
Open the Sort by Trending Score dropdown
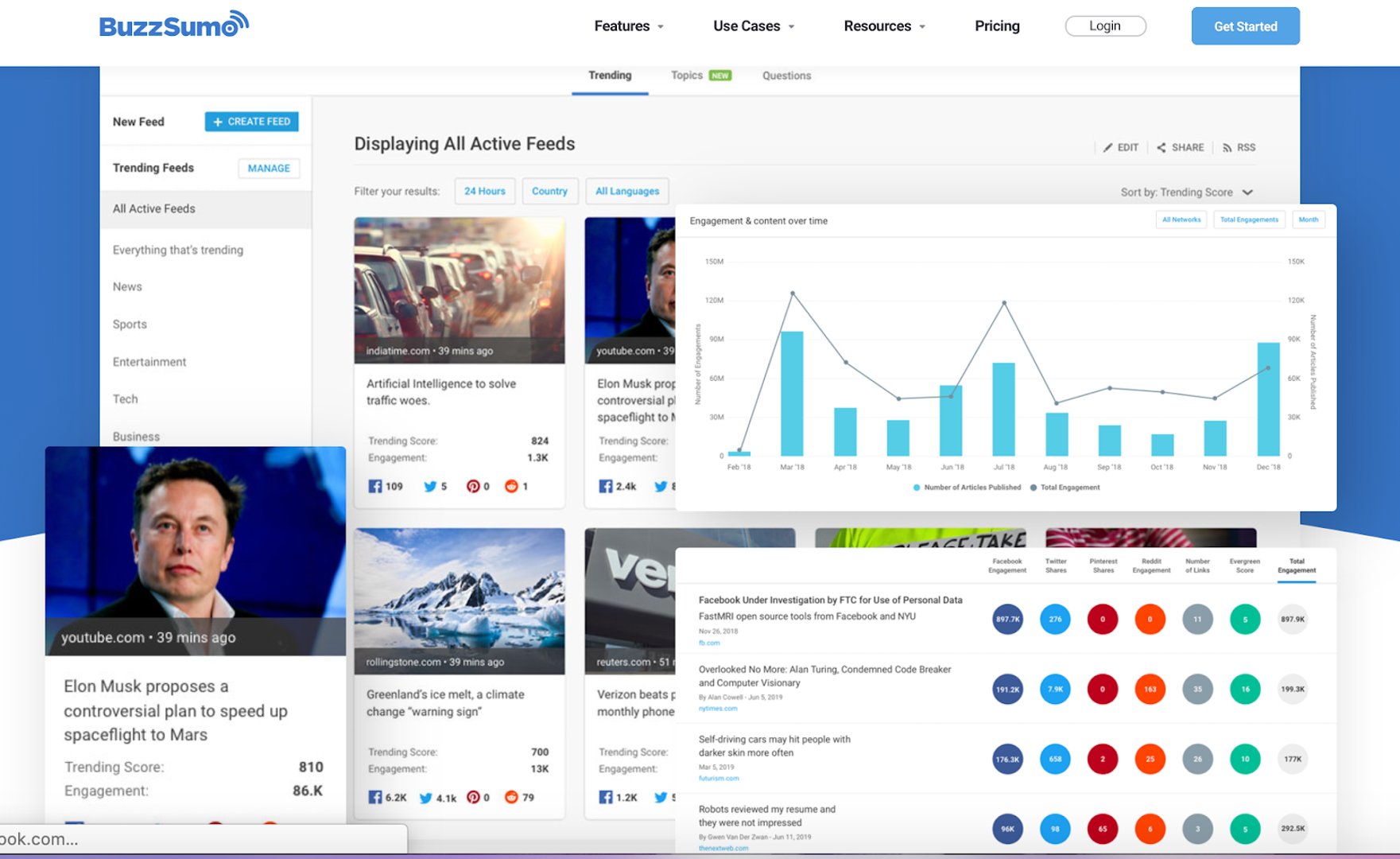coord(1186,192)
